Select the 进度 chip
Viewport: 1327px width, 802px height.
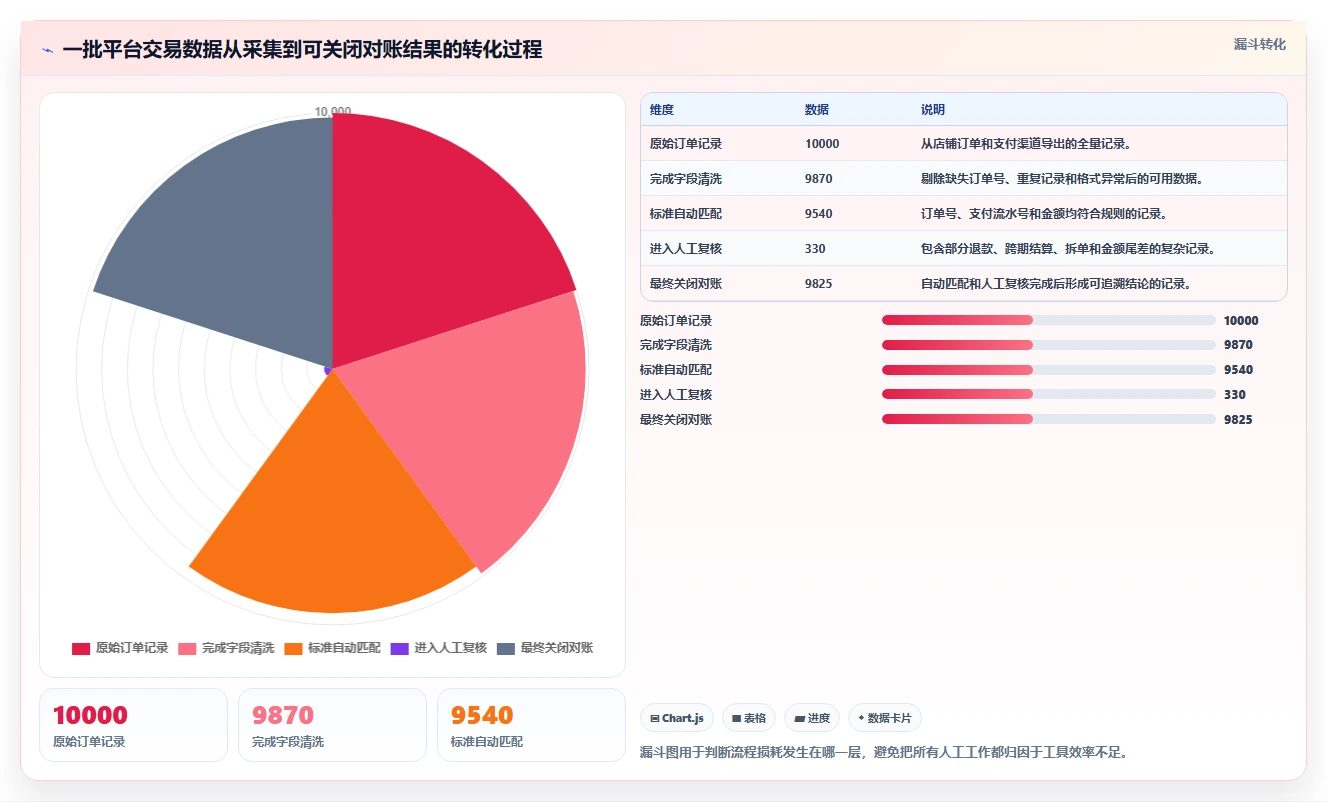tap(812, 718)
